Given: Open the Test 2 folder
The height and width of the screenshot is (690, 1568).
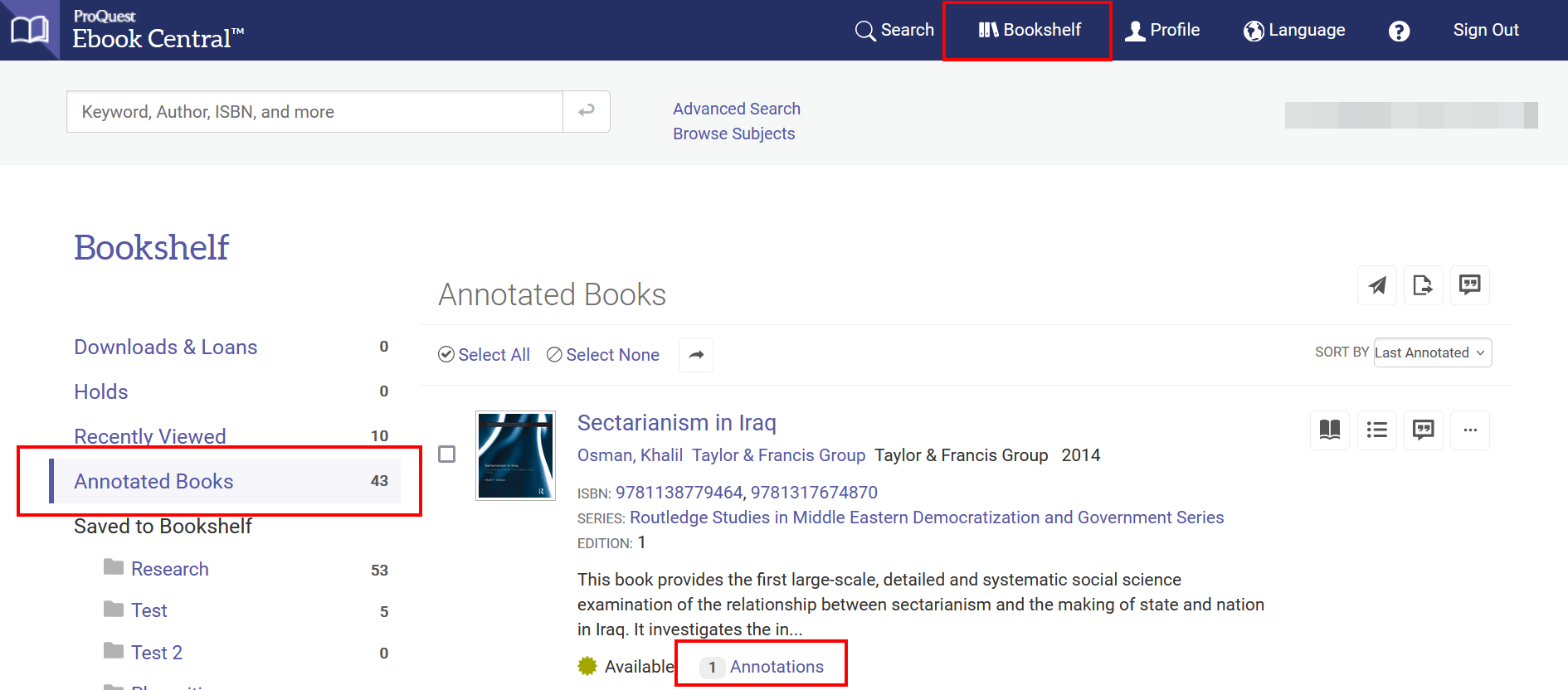Looking at the screenshot, I should (x=157, y=653).
